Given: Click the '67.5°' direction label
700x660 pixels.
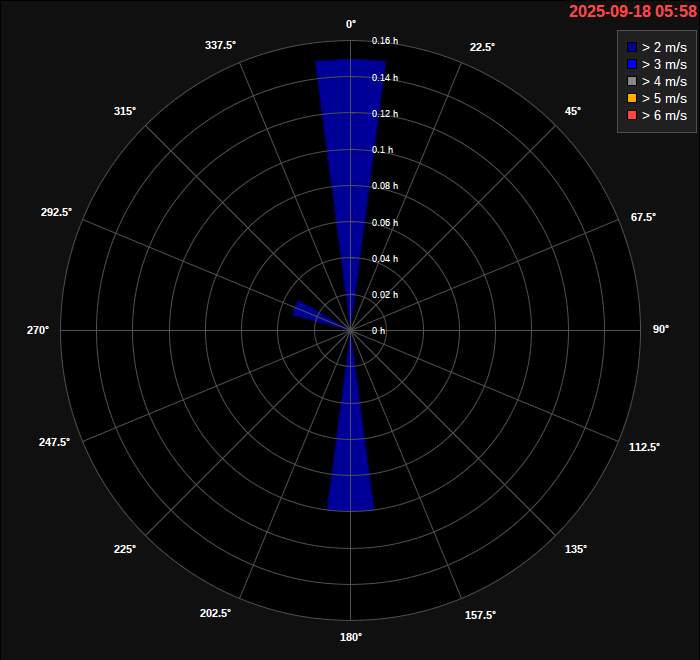Looking at the screenshot, I should [x=643, y=217].
